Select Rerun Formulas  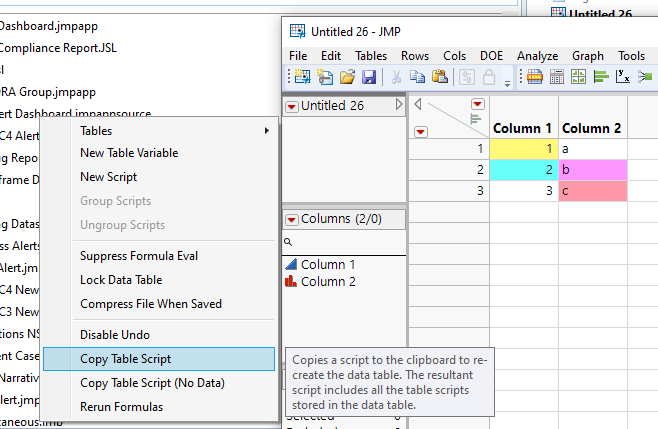pos(159,407)
